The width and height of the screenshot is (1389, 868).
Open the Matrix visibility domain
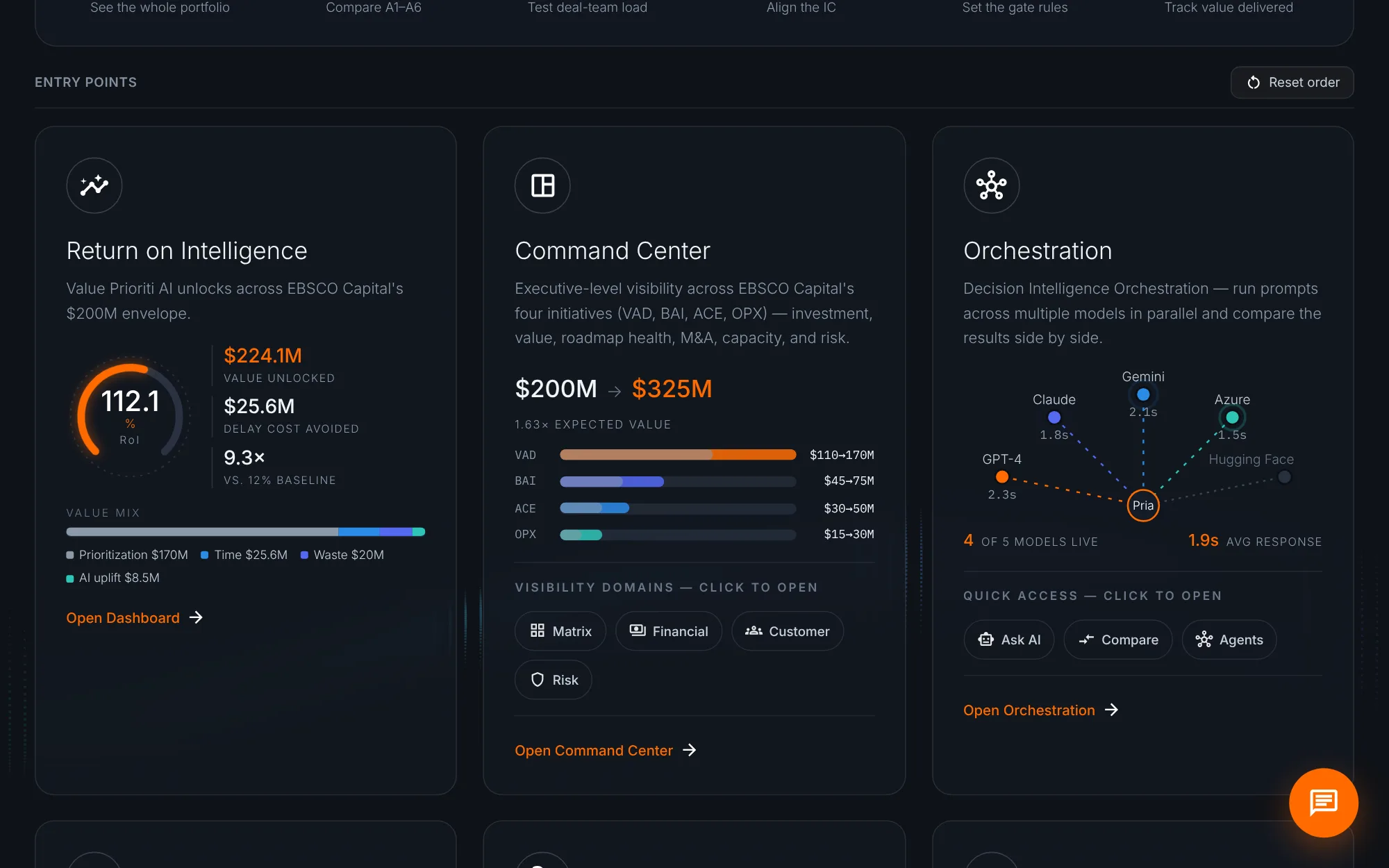pos(560,631)
